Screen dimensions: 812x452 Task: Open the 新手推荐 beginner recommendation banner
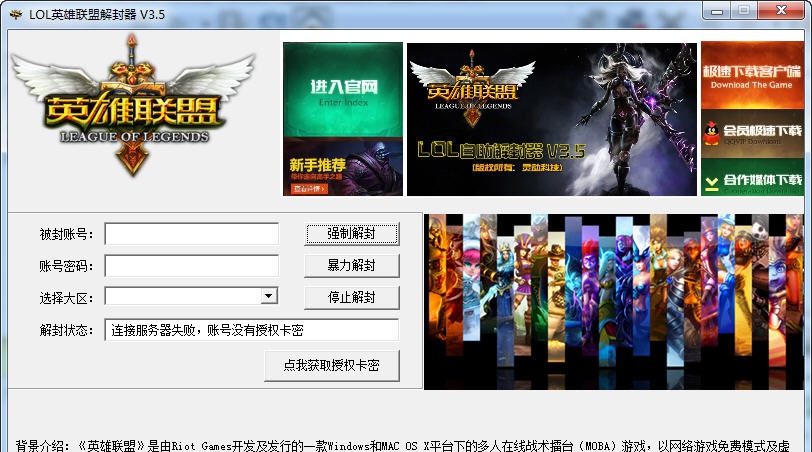[343, 167]
